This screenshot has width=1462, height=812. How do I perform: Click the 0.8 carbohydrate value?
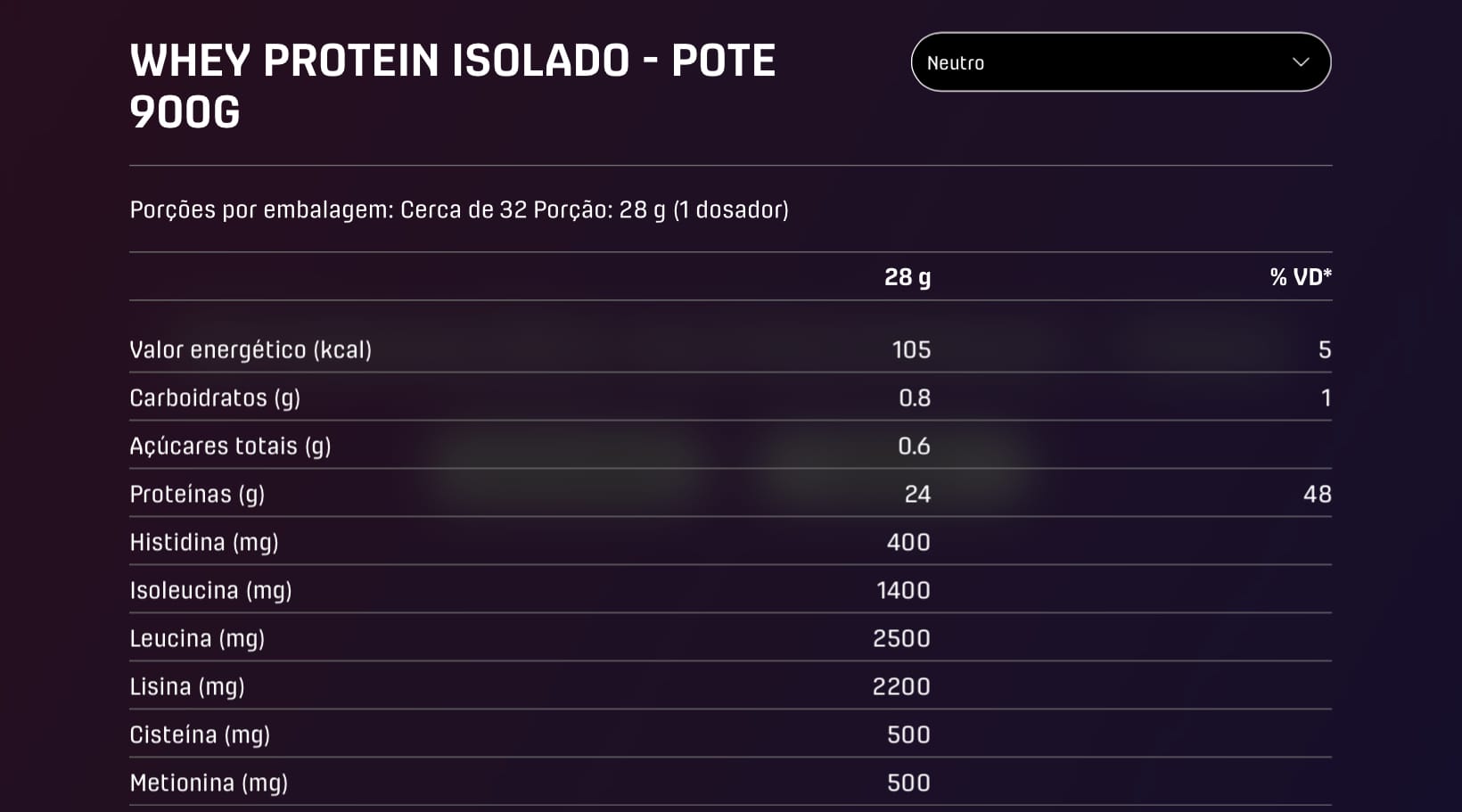click(x=914, y=398)
